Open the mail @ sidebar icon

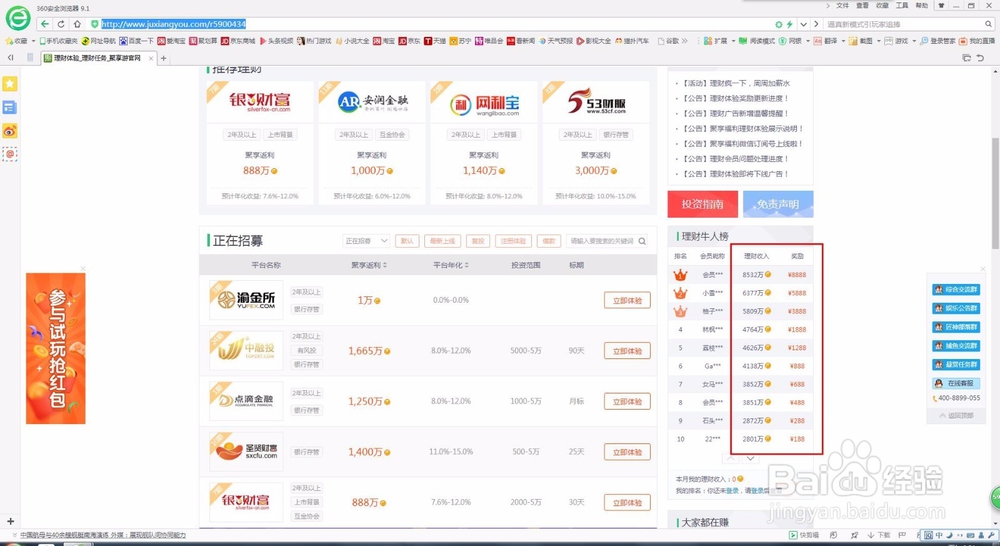click(10, 154)
